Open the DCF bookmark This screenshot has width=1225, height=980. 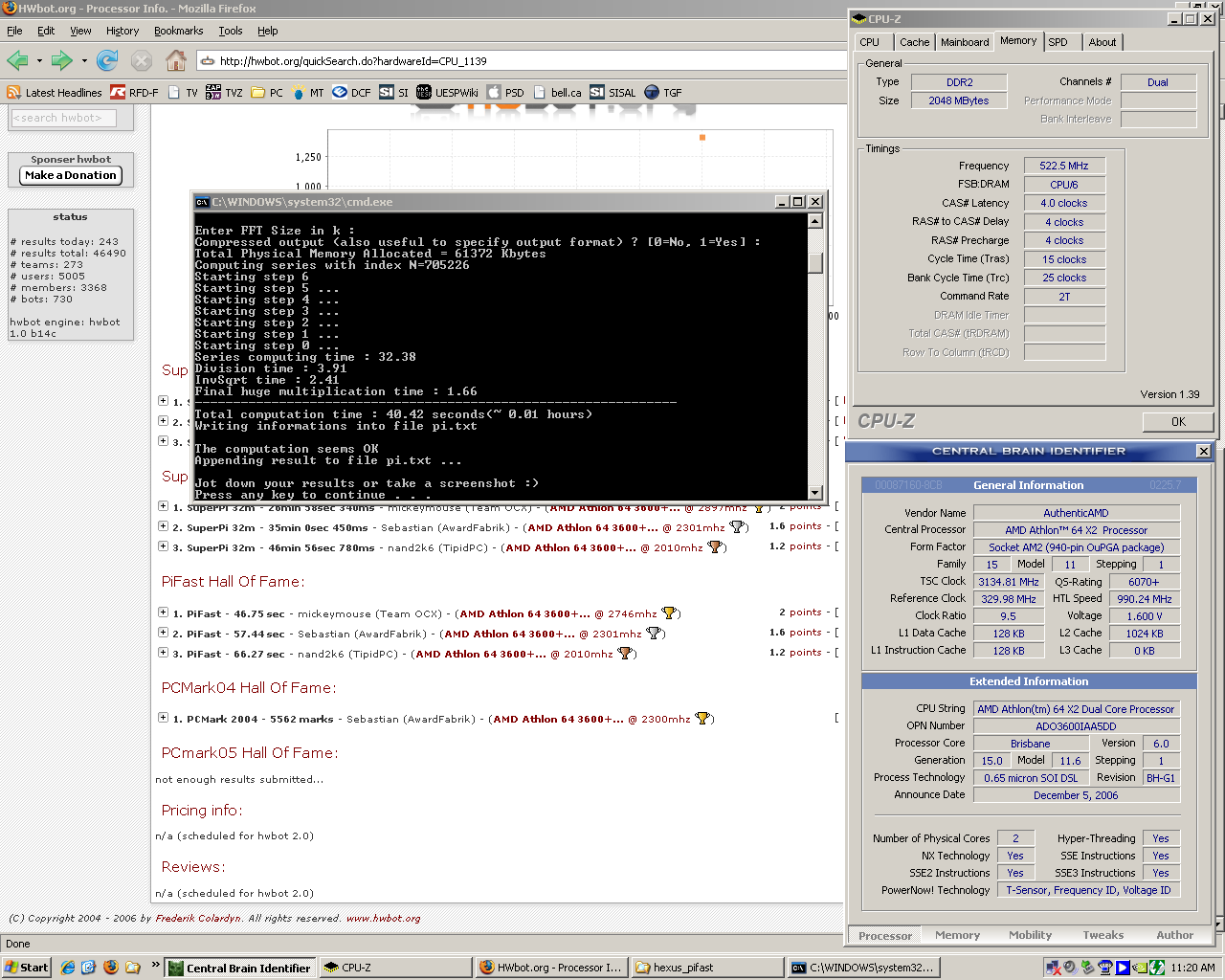(x=351, y=93)
